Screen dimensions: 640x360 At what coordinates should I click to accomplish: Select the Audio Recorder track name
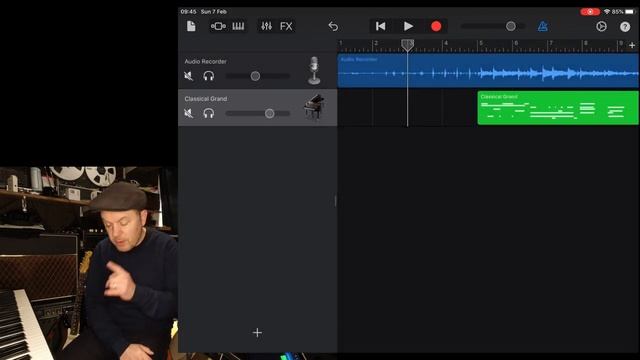pos(205,61)
